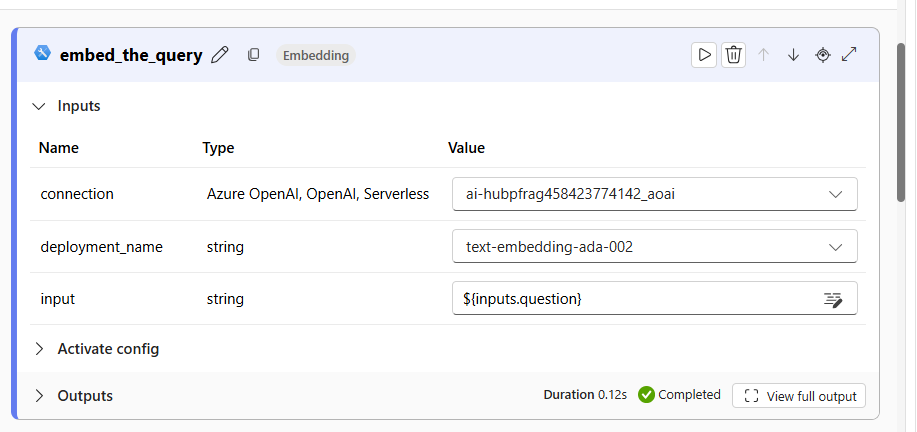Clone the node with the copy icon
The image size is (917, 432).
253,55
